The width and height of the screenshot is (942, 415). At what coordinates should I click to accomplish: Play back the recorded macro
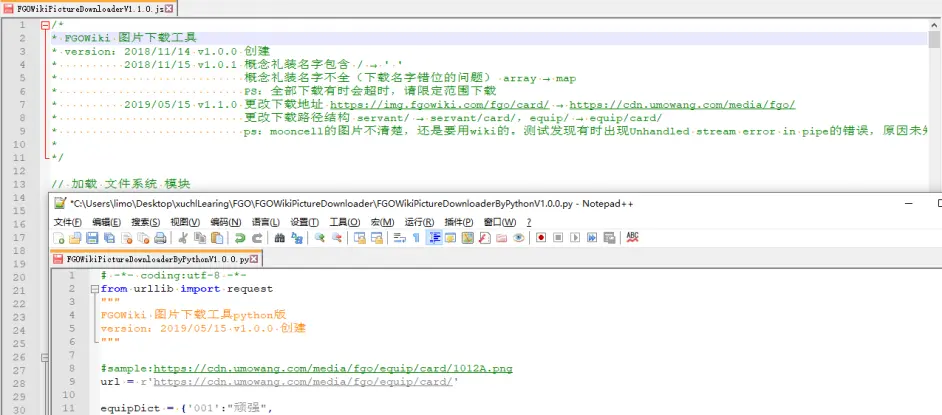pos(576,238)
